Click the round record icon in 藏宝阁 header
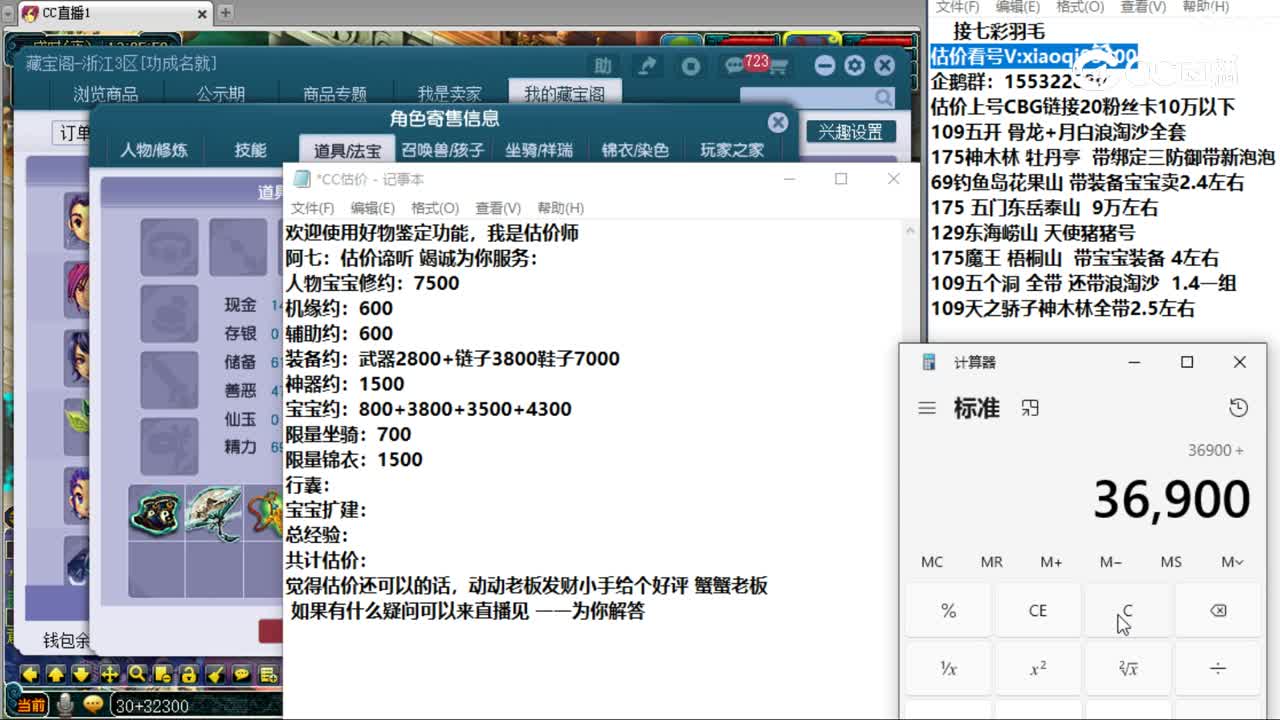1280x720 pixels. tap(691, 66)
